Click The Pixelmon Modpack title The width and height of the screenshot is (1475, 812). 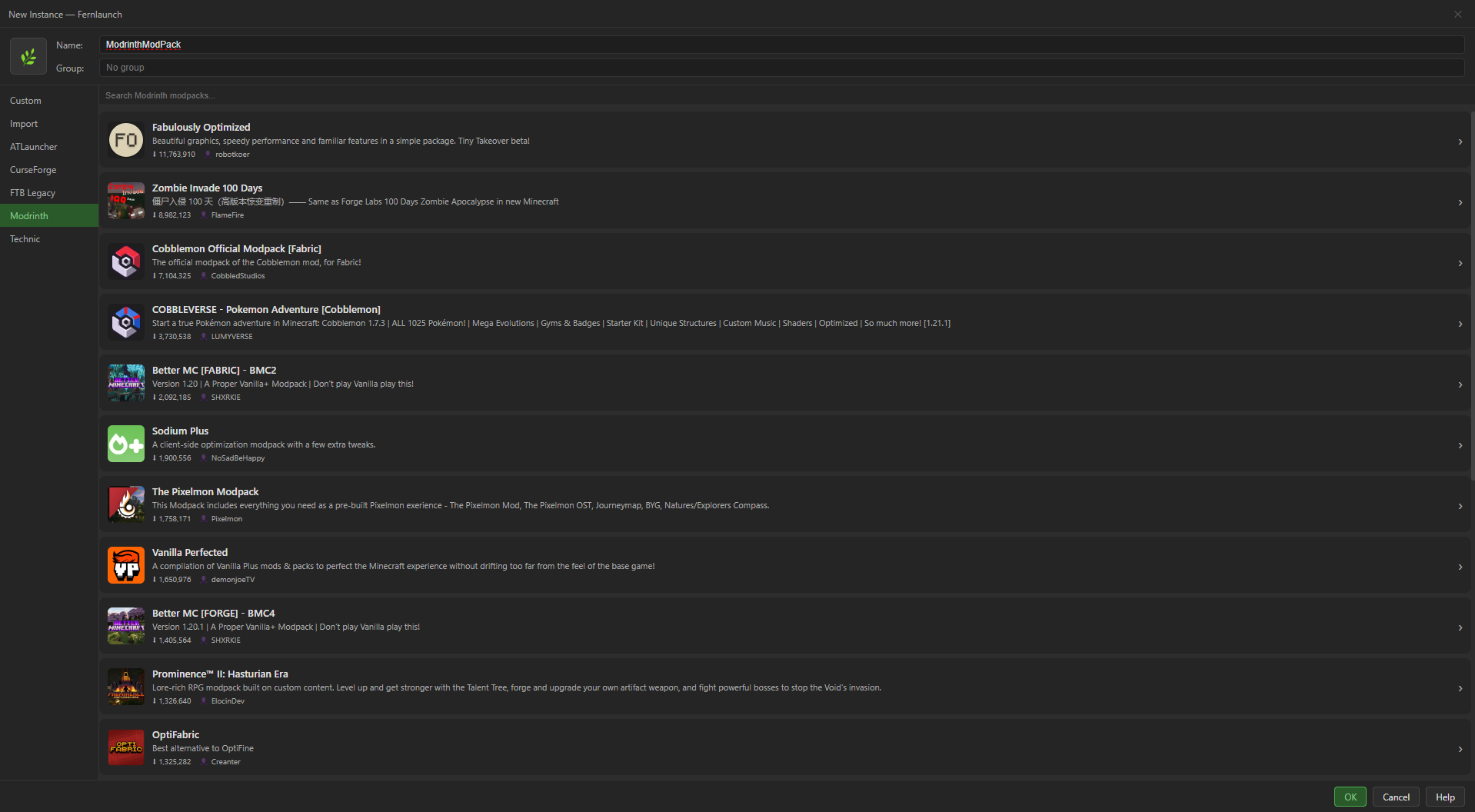[x=205, y=492]
